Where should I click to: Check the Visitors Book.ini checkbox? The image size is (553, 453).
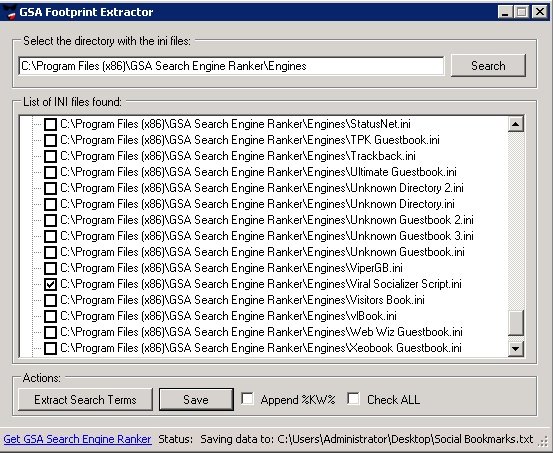[x=50, y=300]
